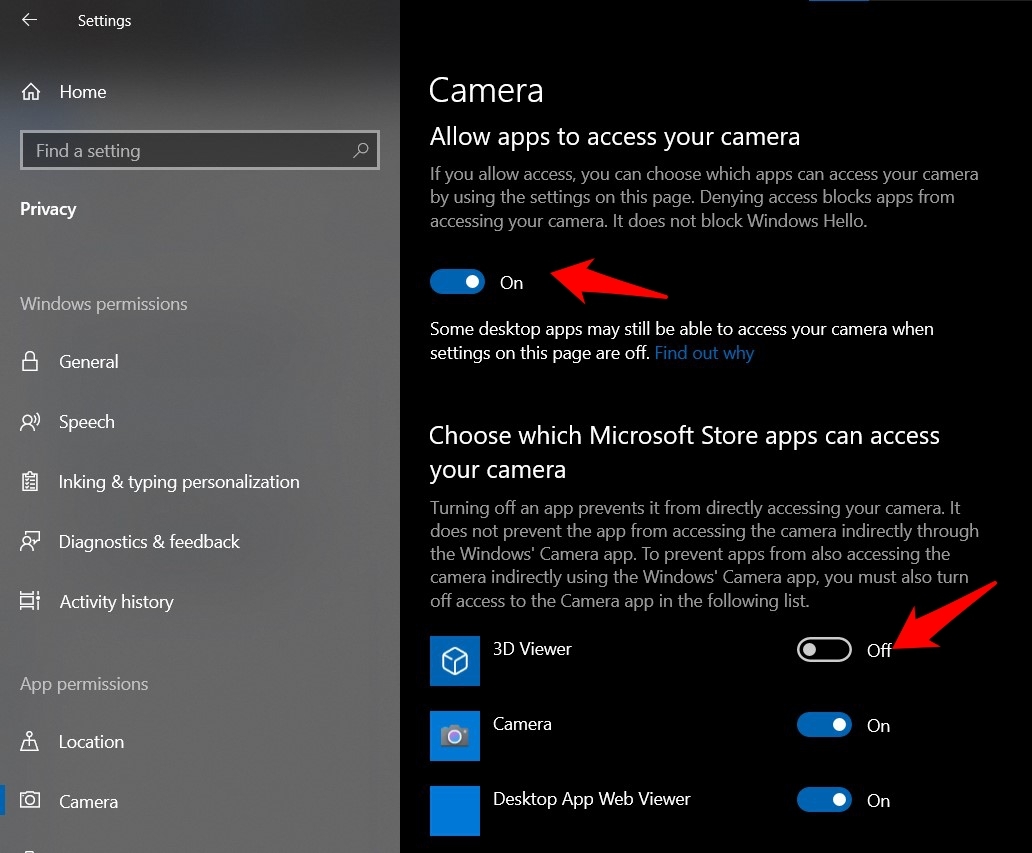
Task: Click Choose which Microsoft Store apps heading
Action: tap(684, 453)
